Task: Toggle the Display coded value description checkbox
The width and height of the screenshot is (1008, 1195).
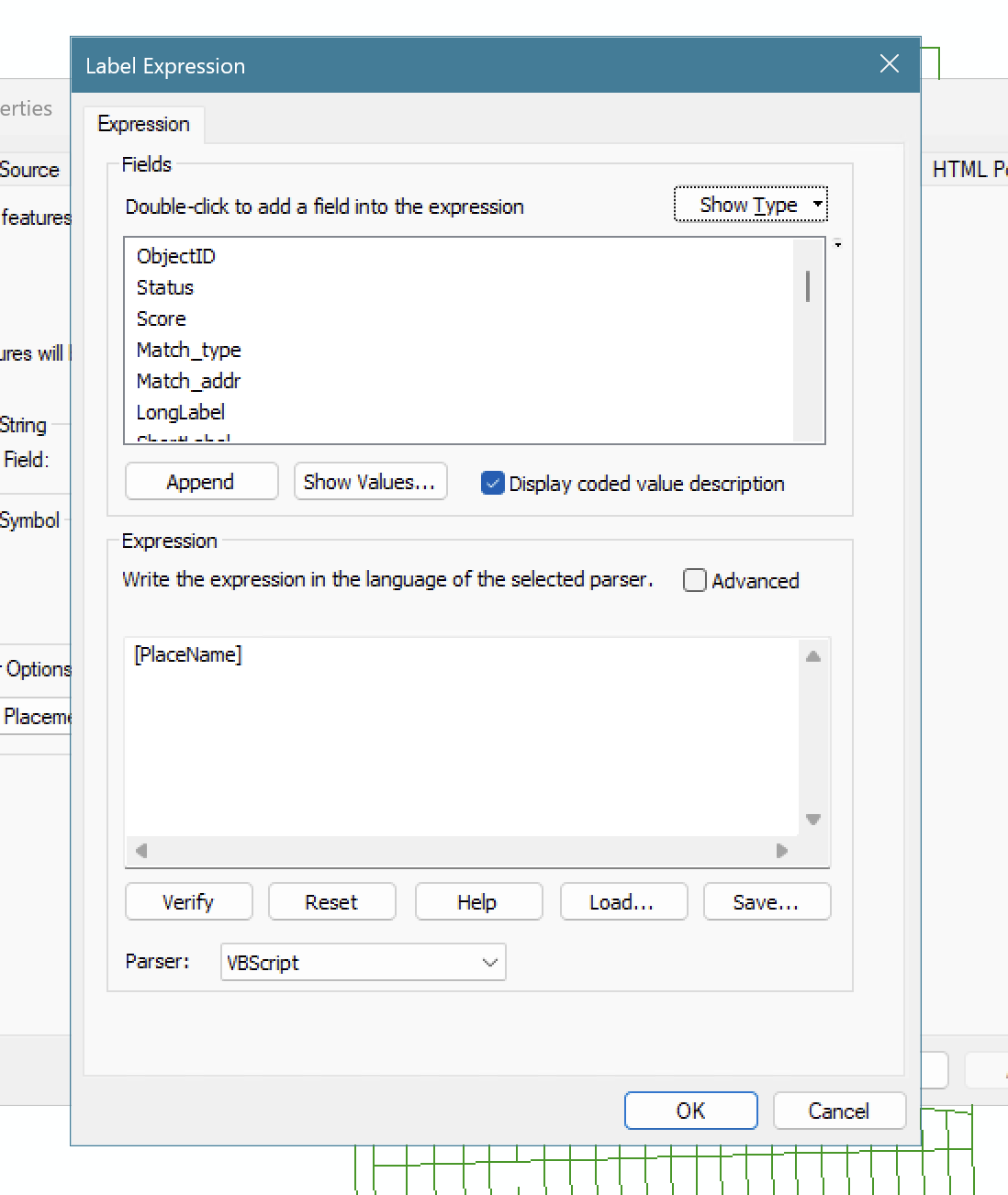Action: 493,484
